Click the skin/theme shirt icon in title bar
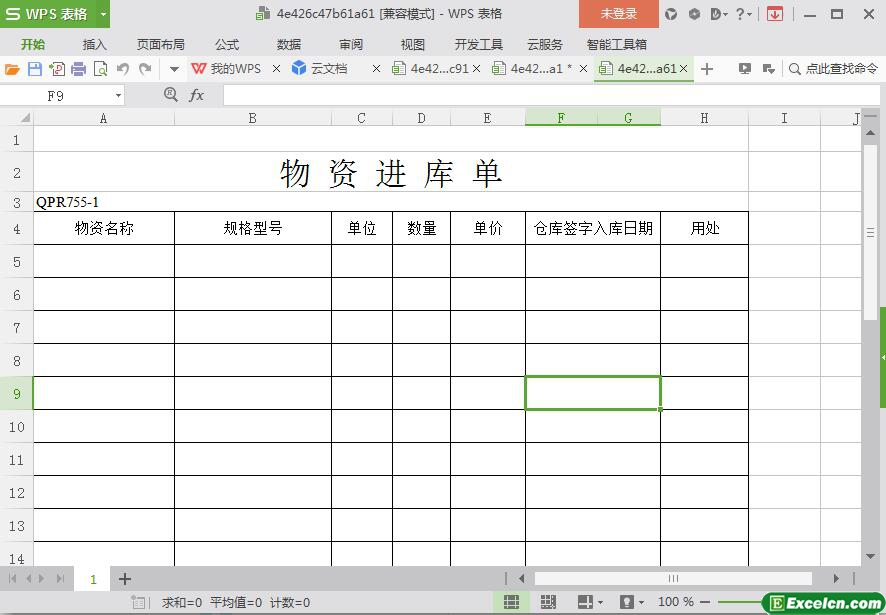This screenshot has height=615, width=886. [671, 14]
